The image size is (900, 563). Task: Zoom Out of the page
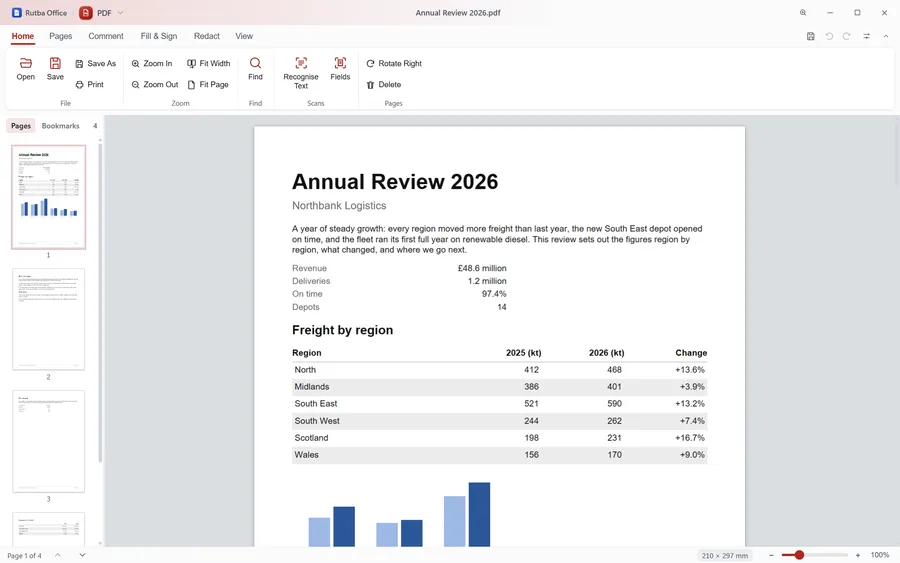[154, 84]
